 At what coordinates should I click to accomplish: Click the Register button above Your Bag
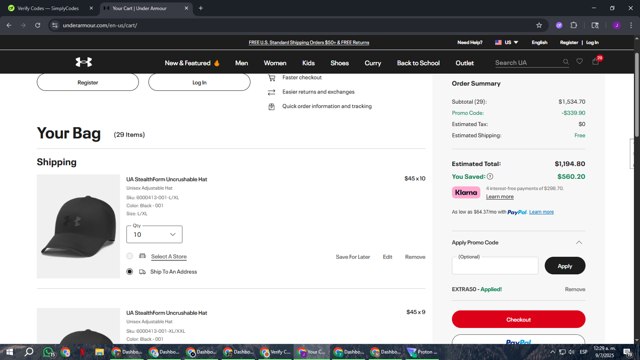click(88, 82)
